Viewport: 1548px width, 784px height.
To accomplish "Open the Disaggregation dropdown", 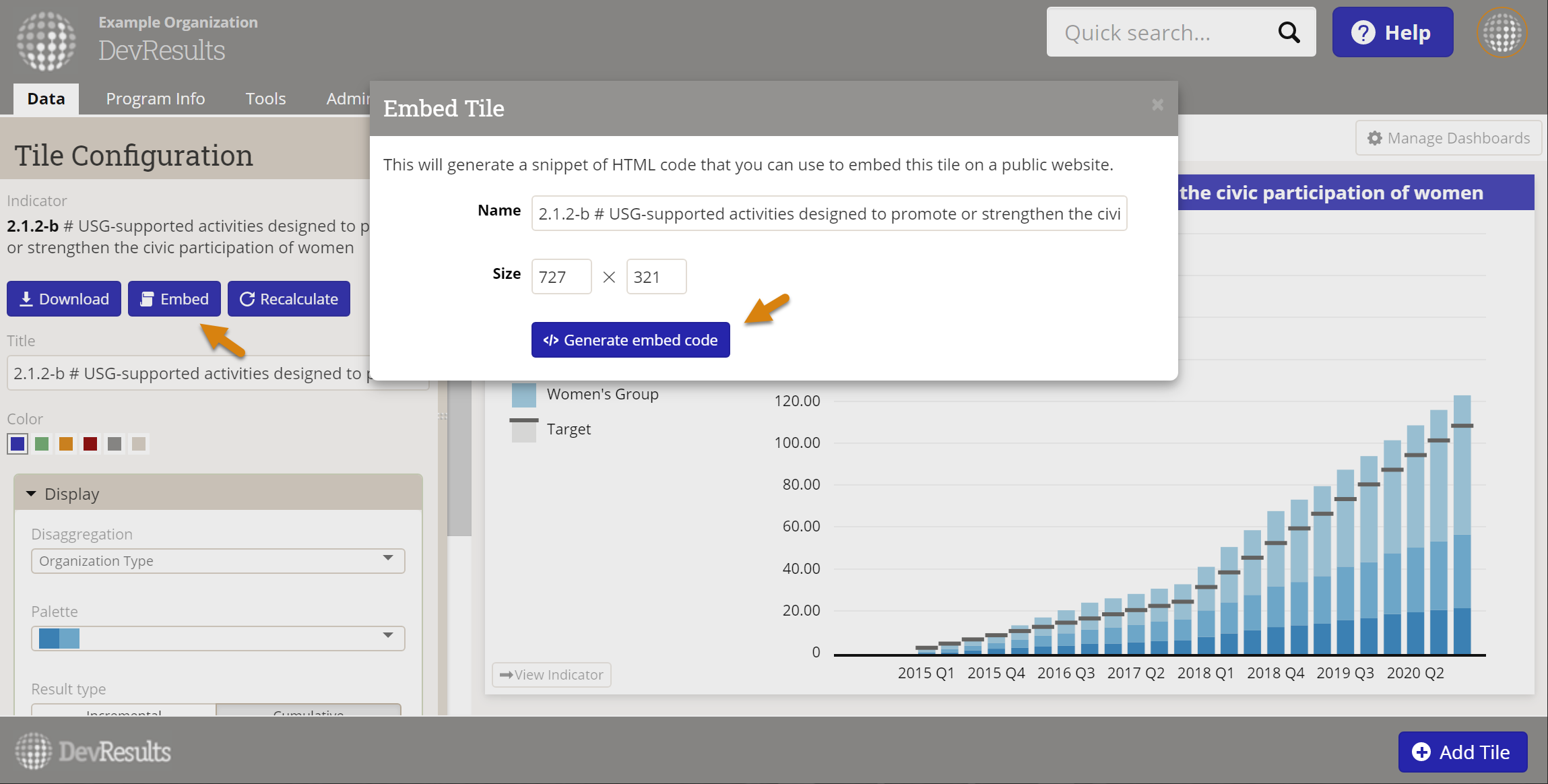I will click(x=218, y=560).
